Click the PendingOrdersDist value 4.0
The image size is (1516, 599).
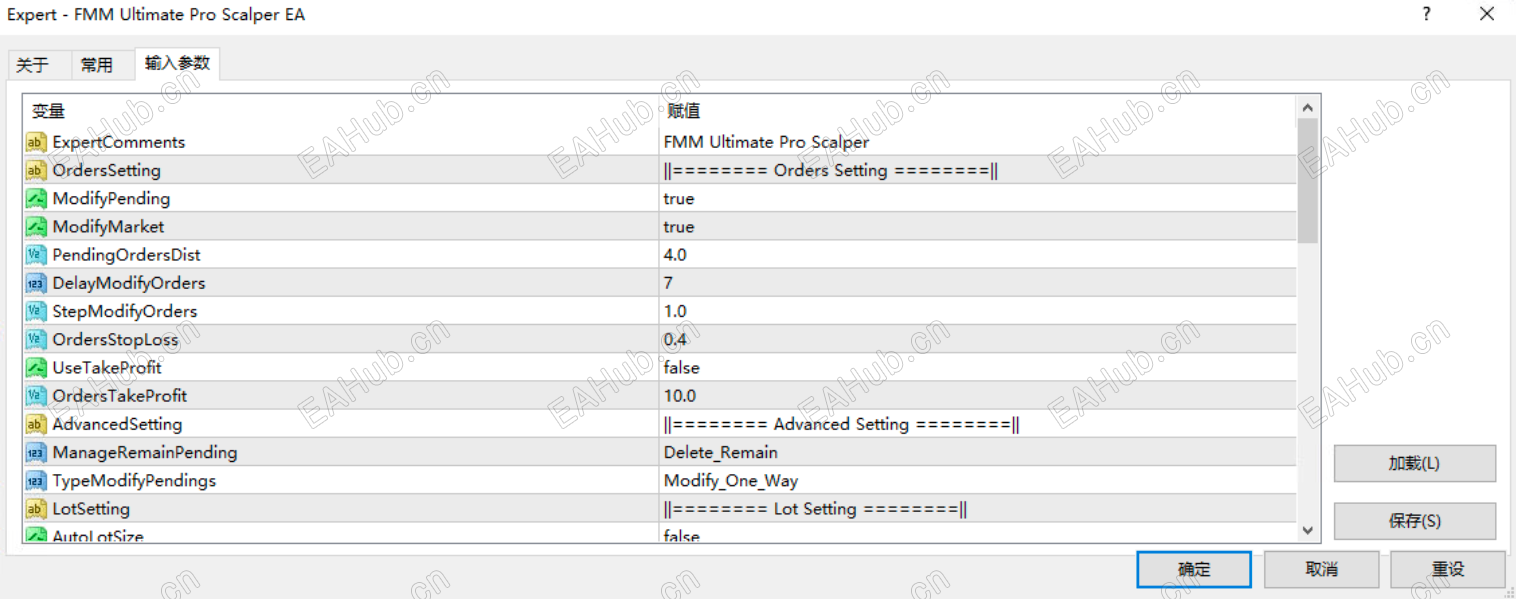(675, 255)
